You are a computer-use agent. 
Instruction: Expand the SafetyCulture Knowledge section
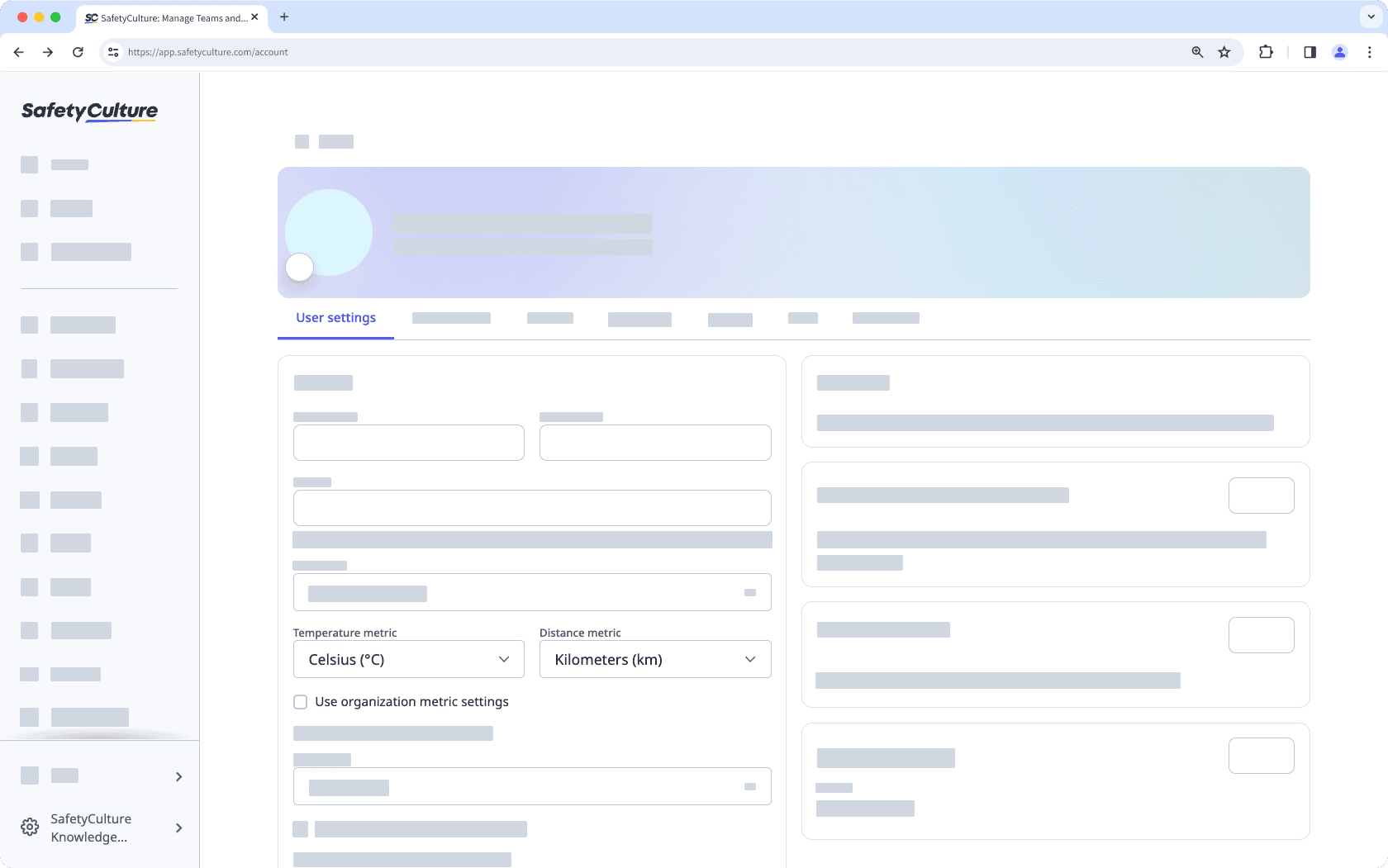tap(178, 827)
